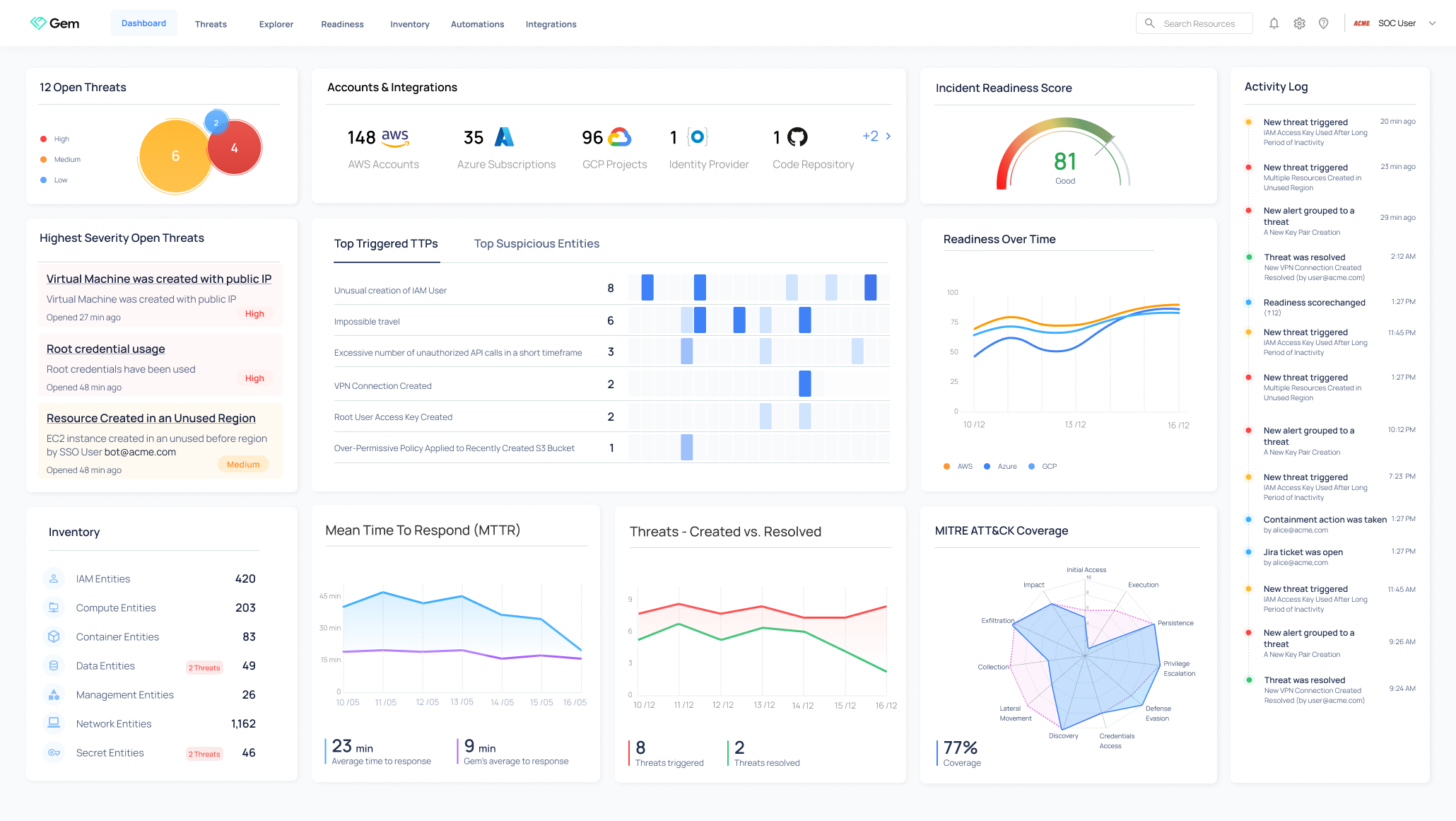
Task: Click the Container Entities cube icon
Action: click(x=54, y=636)
